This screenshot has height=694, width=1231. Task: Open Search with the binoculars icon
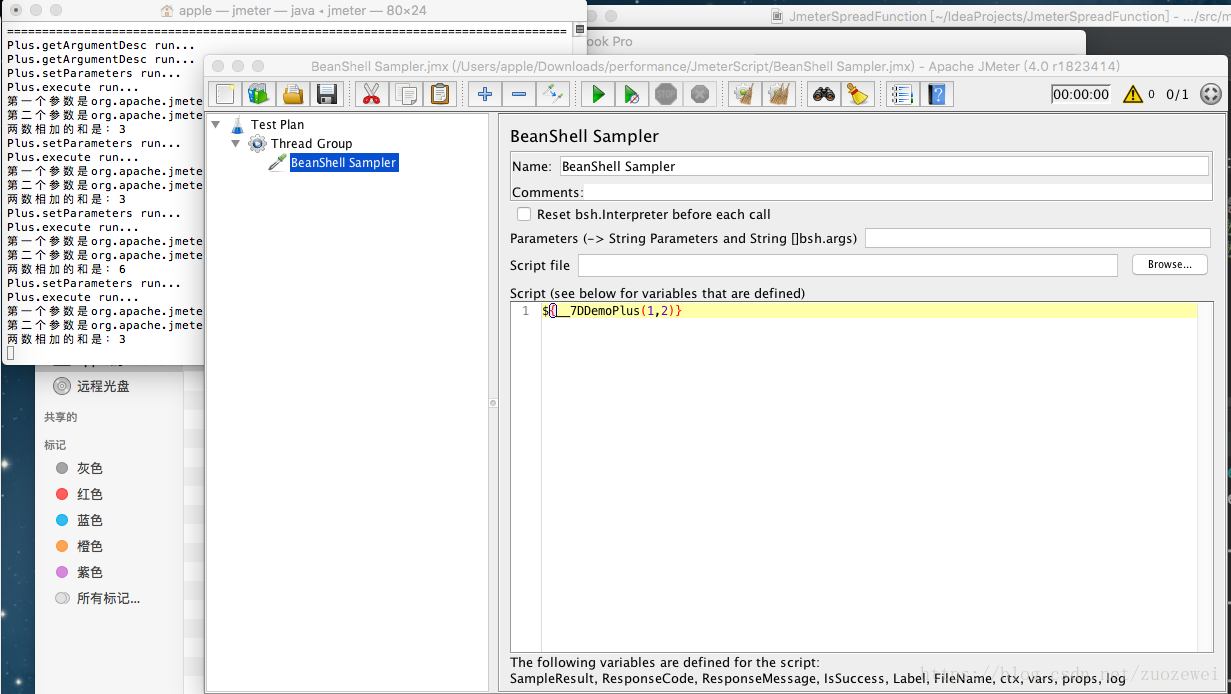pyautogui.click(x=824, y=94)
